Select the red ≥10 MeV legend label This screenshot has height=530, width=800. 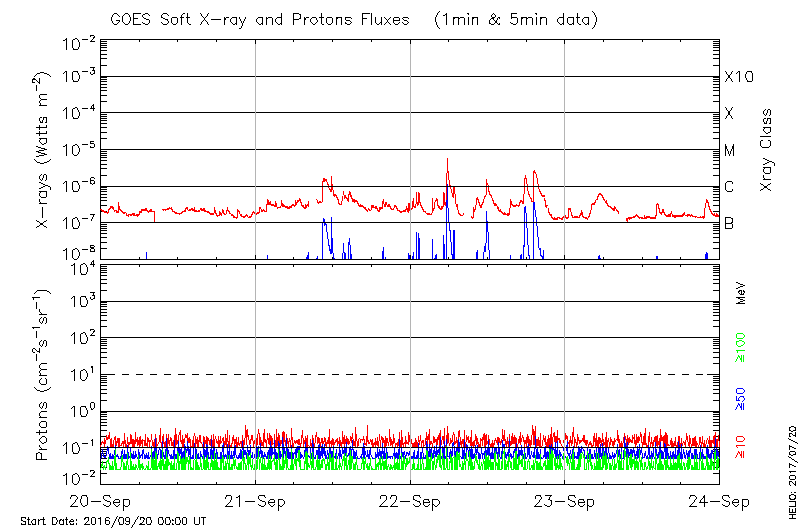(x=741, y=446)
